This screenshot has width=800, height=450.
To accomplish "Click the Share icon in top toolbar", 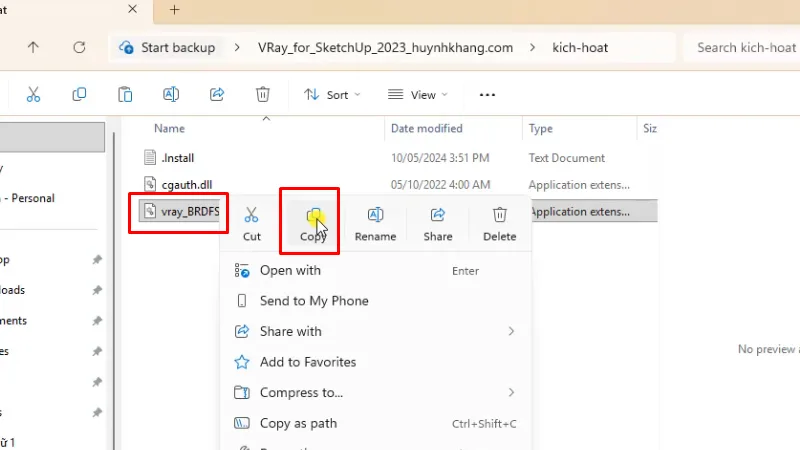I will tap(217, 94).
